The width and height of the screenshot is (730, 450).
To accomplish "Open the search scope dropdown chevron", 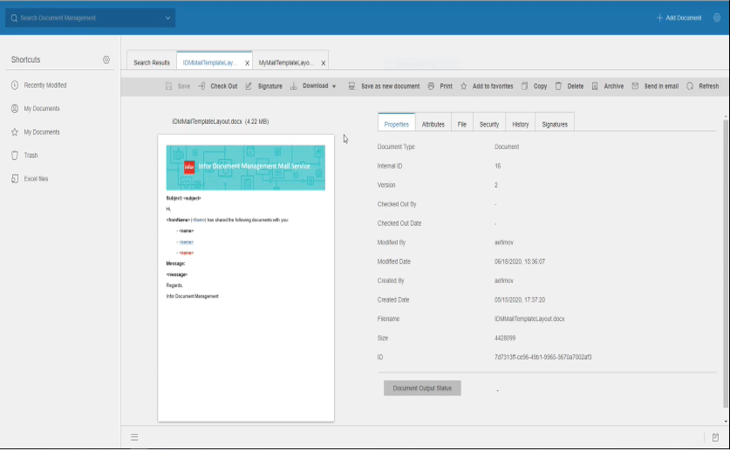I will [x=167, y=18].
